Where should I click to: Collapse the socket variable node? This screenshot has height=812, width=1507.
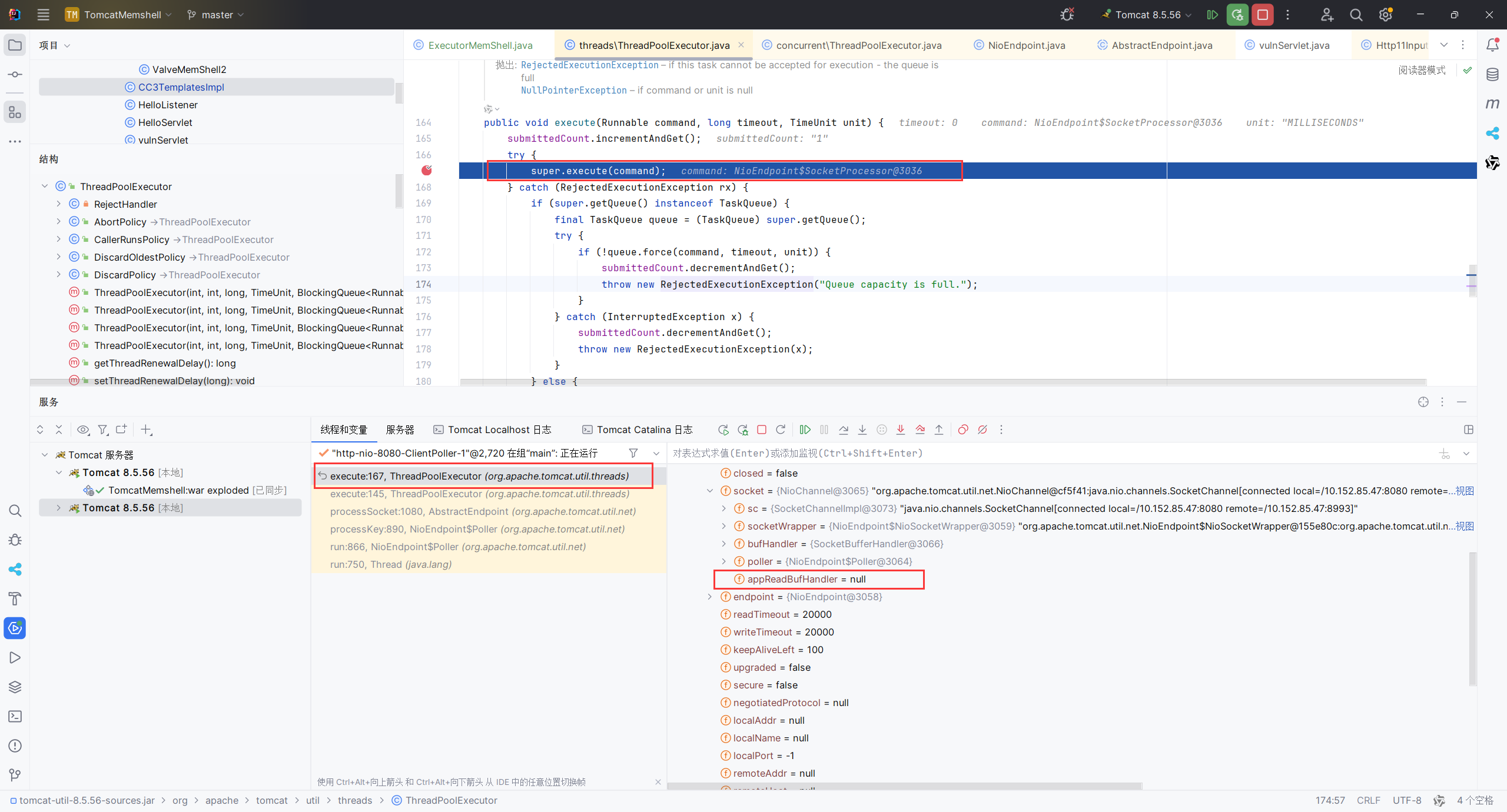point(710,491)
